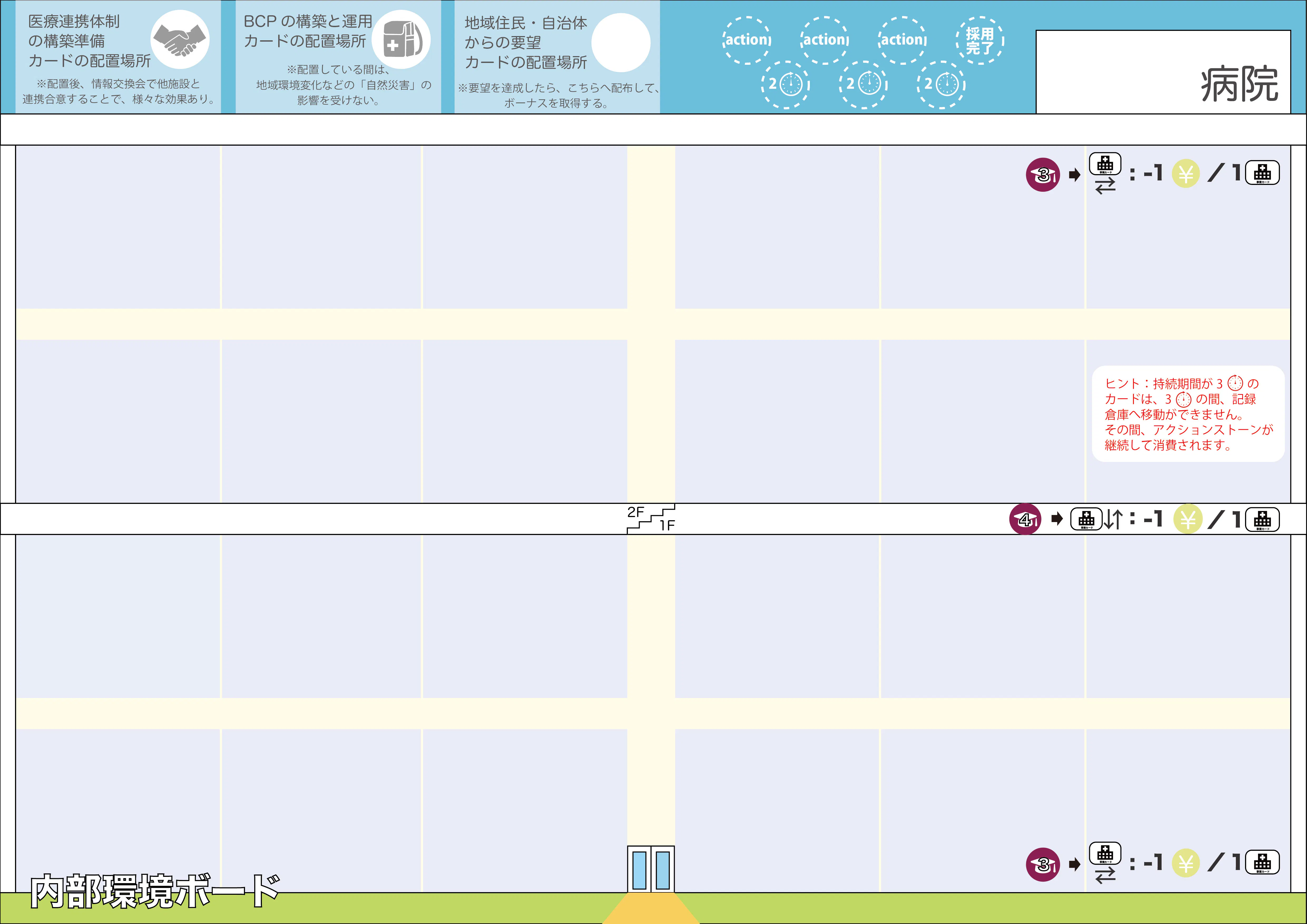Click the 採用完了 dashed circle

980,40
